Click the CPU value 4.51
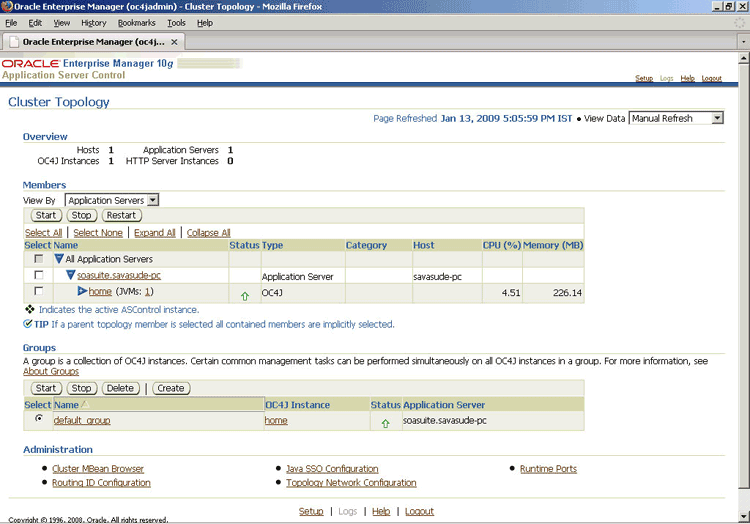Image resolution: width=750 pixels, height=524 pixels. pyautogui.click(x=511, y=293)
